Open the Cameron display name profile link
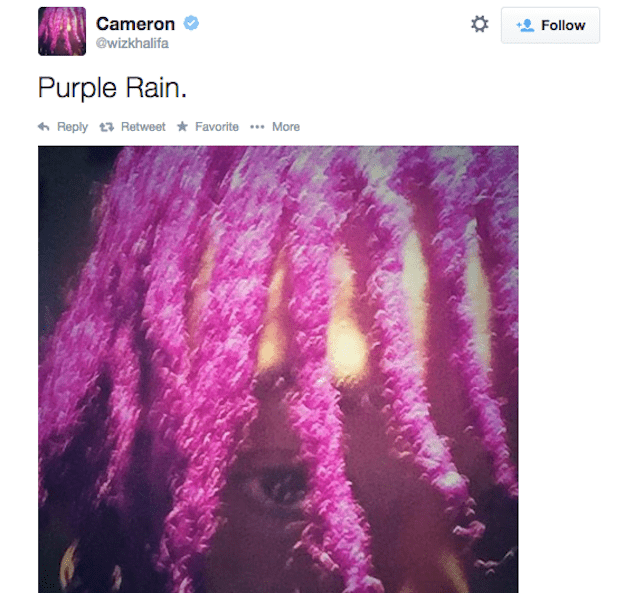Viewport: 635px width, 593px height. (x=135, y=24)
